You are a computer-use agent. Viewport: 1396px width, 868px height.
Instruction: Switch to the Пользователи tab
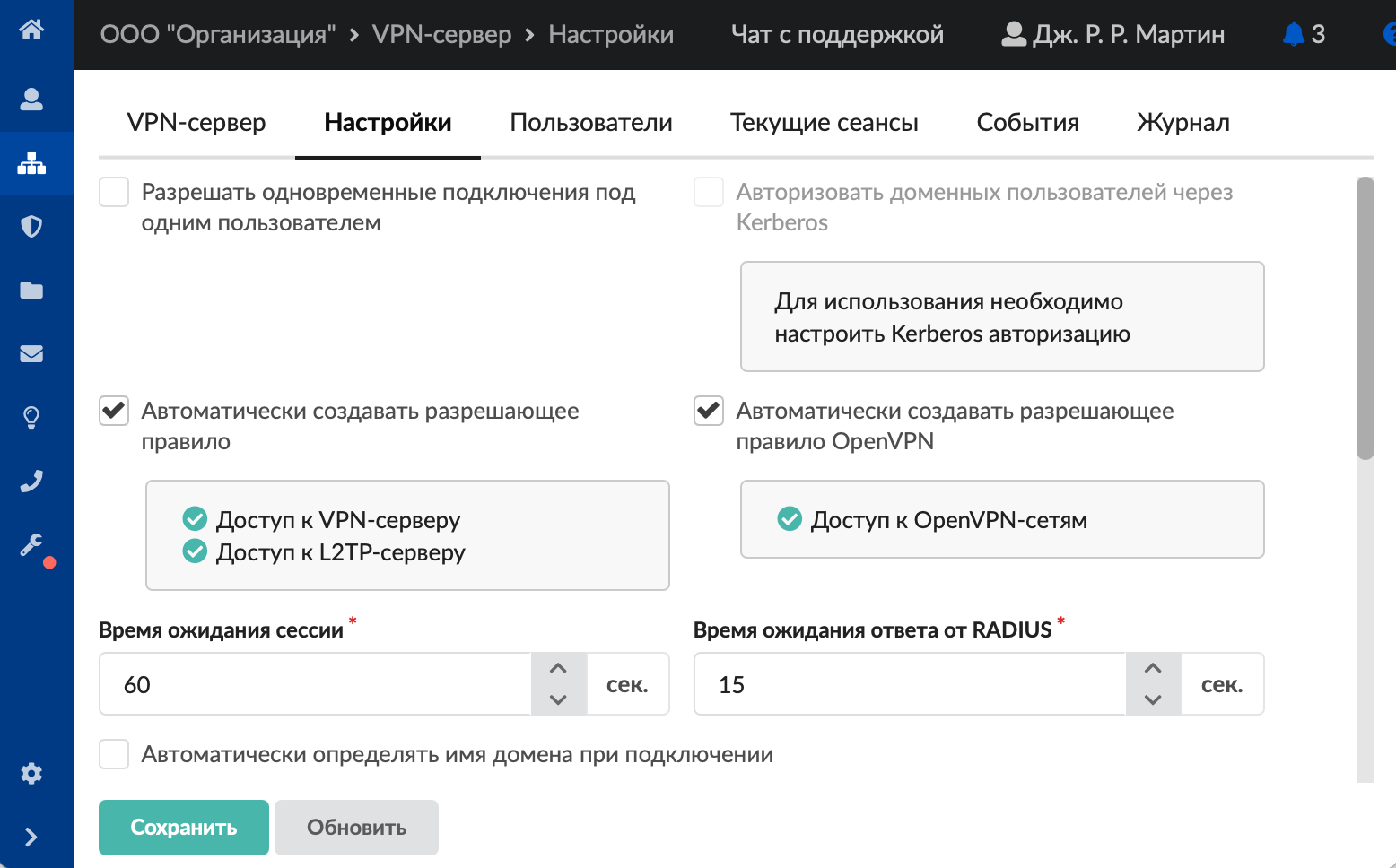(x=590, y=123)
